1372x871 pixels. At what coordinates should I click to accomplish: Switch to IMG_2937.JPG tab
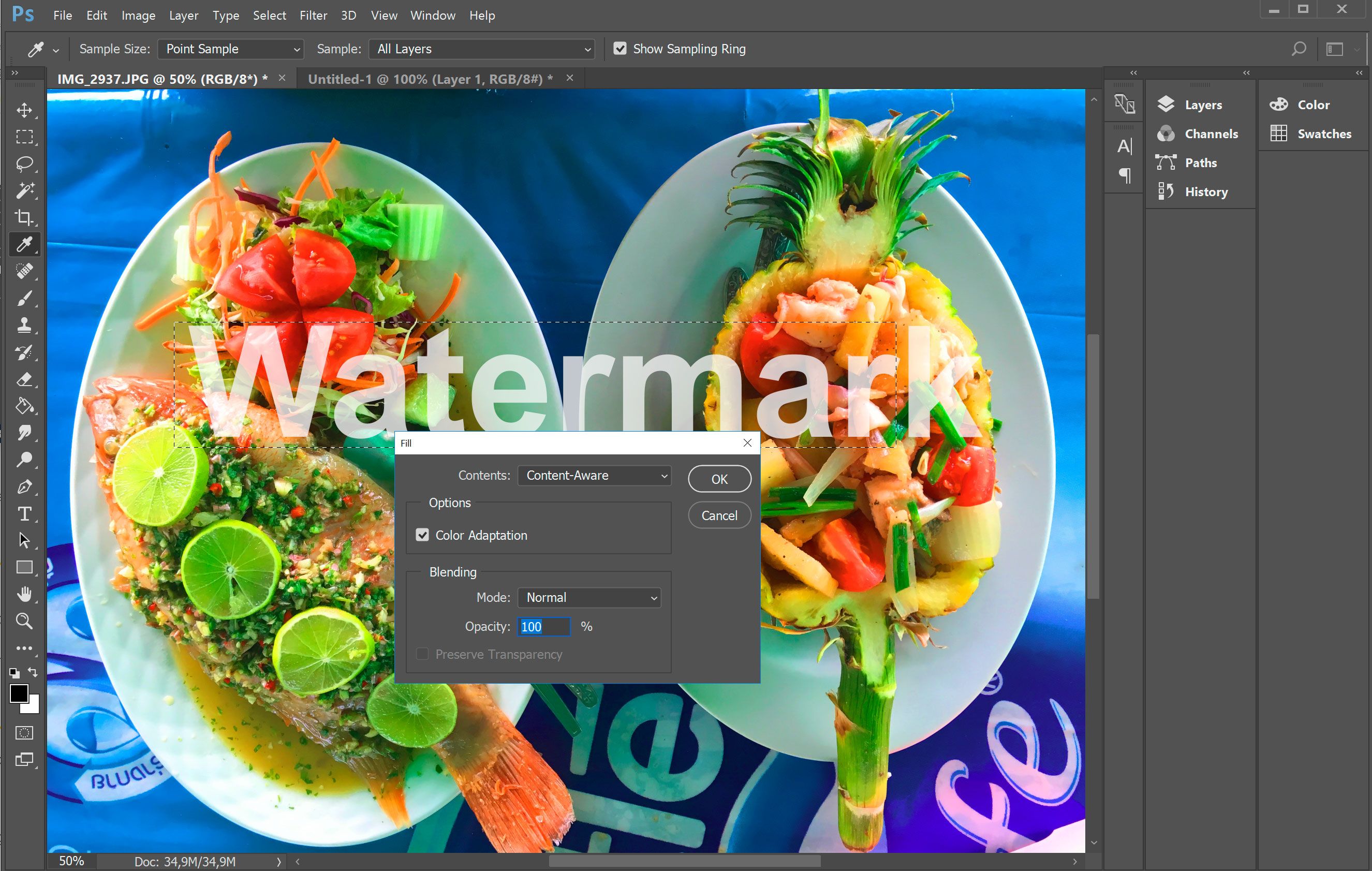164,78
